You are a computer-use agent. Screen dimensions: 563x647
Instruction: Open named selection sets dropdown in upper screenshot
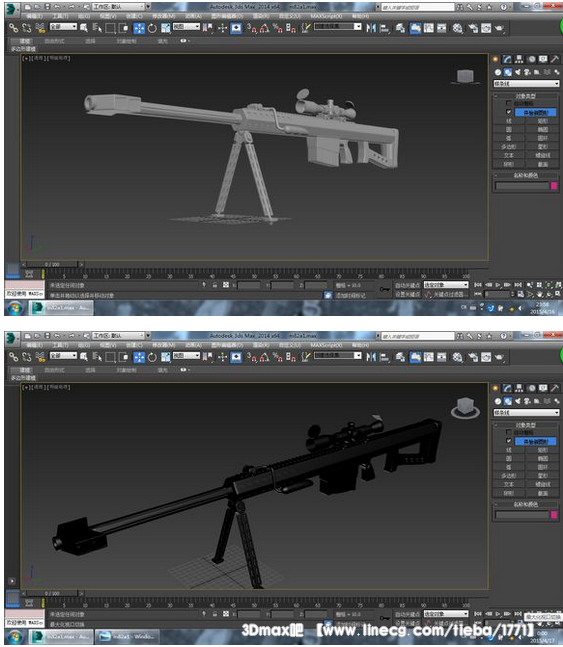click(x=338, y=26)
